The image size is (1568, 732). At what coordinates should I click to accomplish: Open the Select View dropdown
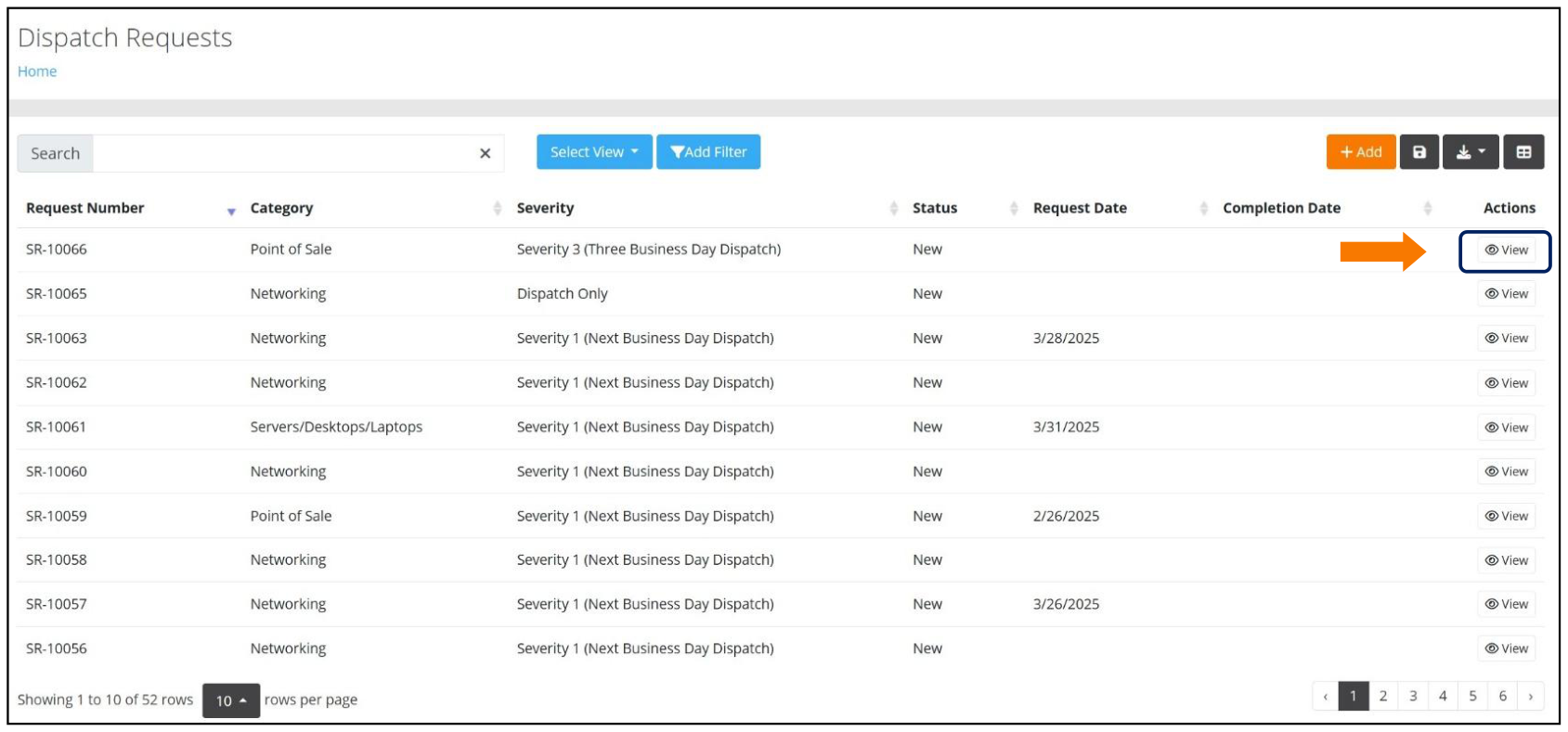pos(594,152)
